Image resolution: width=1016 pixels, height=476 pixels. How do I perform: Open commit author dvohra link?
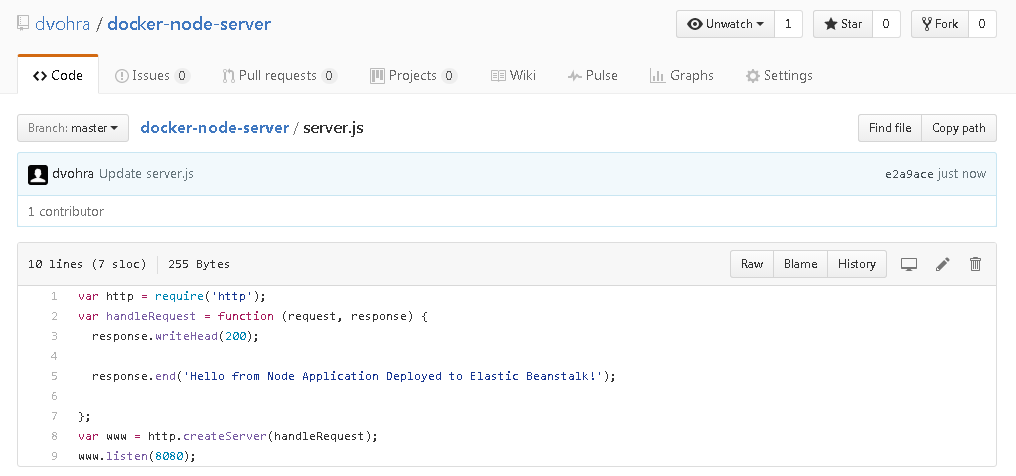point(73,174)
